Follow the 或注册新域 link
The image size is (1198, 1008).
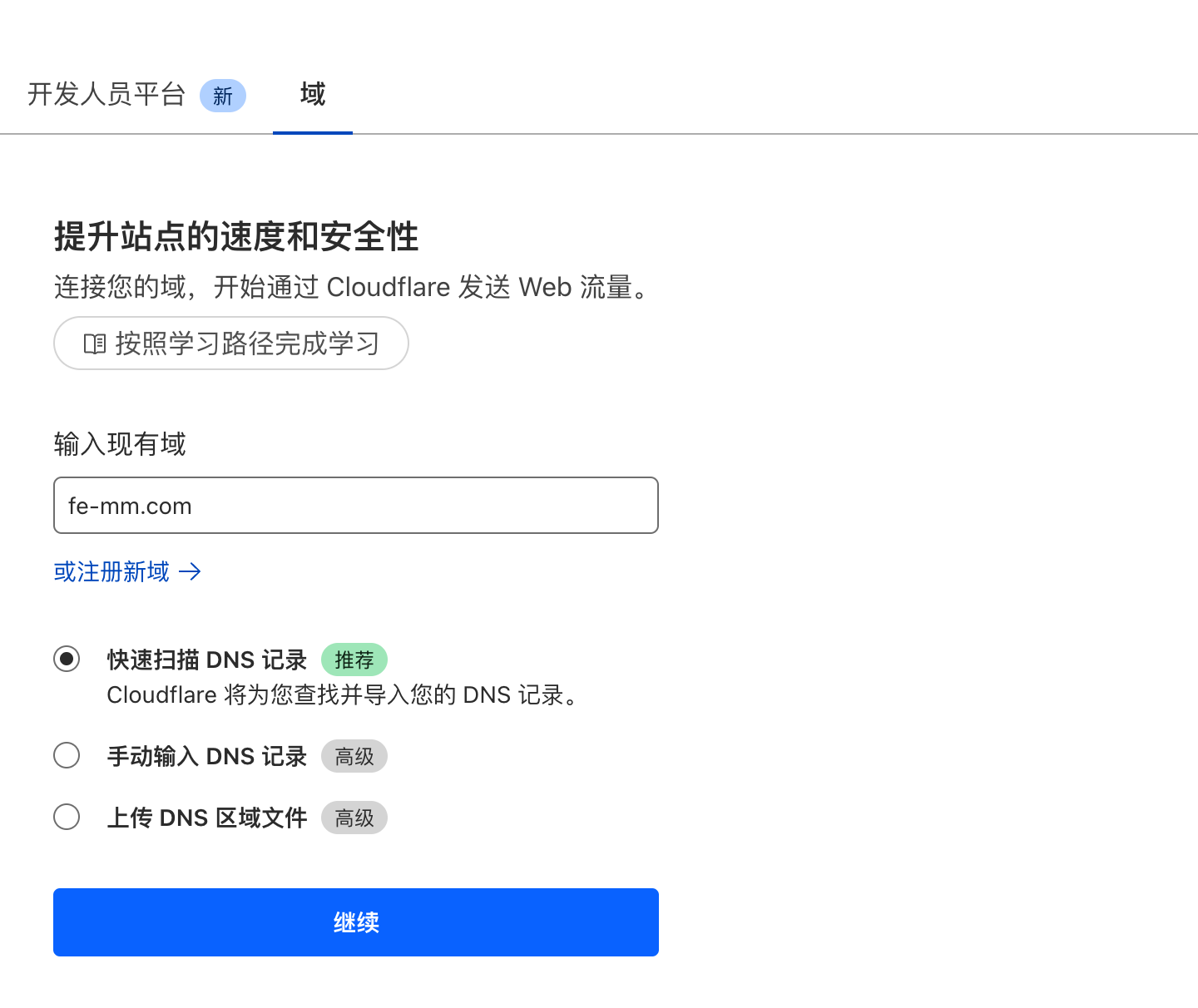(111, 571)
